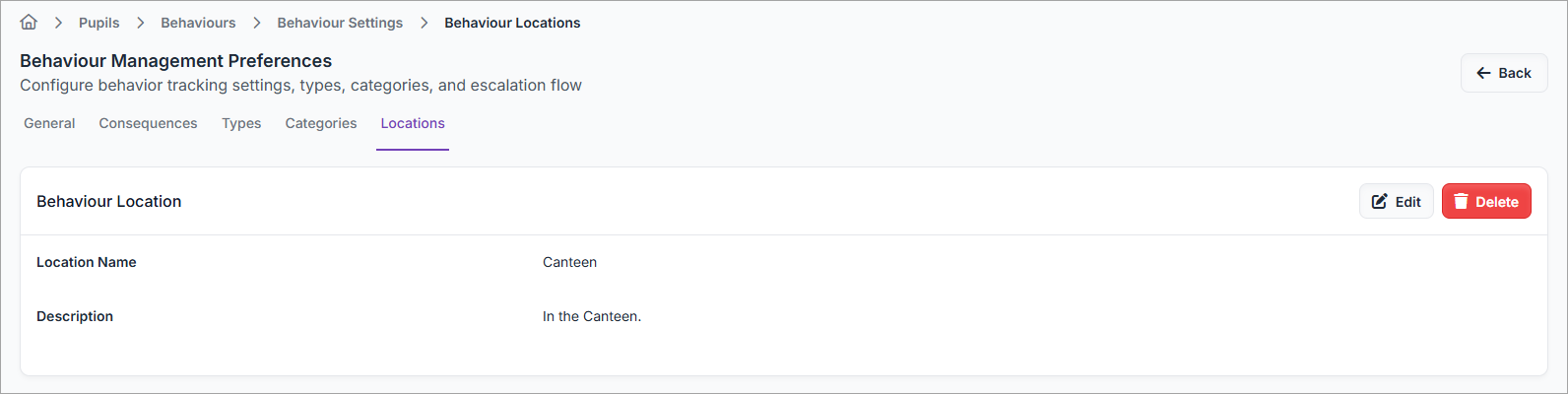Open the Pupils breadcrumb link

click(x=99, y=23)
